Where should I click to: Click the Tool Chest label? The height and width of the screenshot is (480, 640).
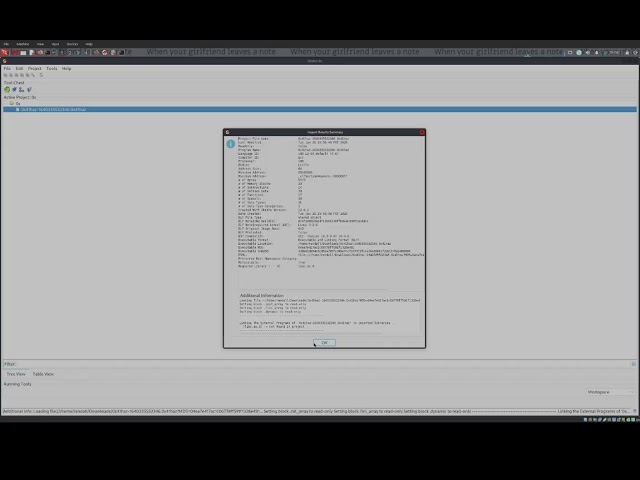(14, 82)
